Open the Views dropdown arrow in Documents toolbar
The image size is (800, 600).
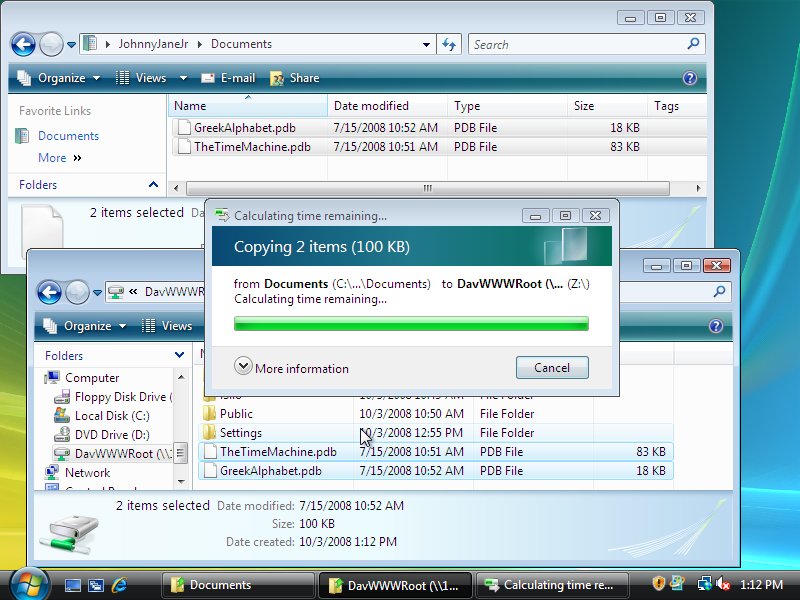pyautogui.click(x=183, y=78)
